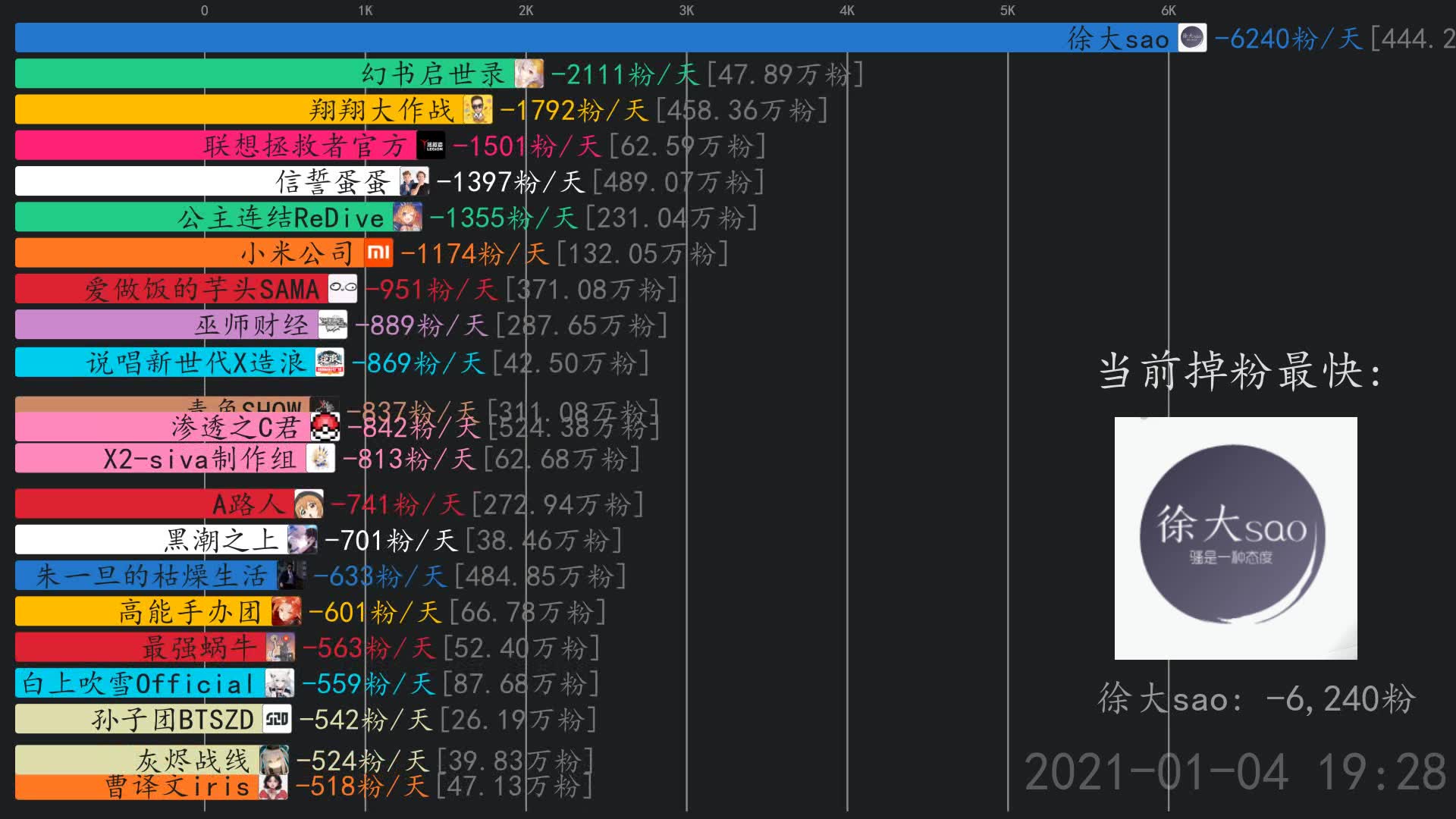
Task: Click the 公主连结ReDive avatar icon
Action: (407, 217)
